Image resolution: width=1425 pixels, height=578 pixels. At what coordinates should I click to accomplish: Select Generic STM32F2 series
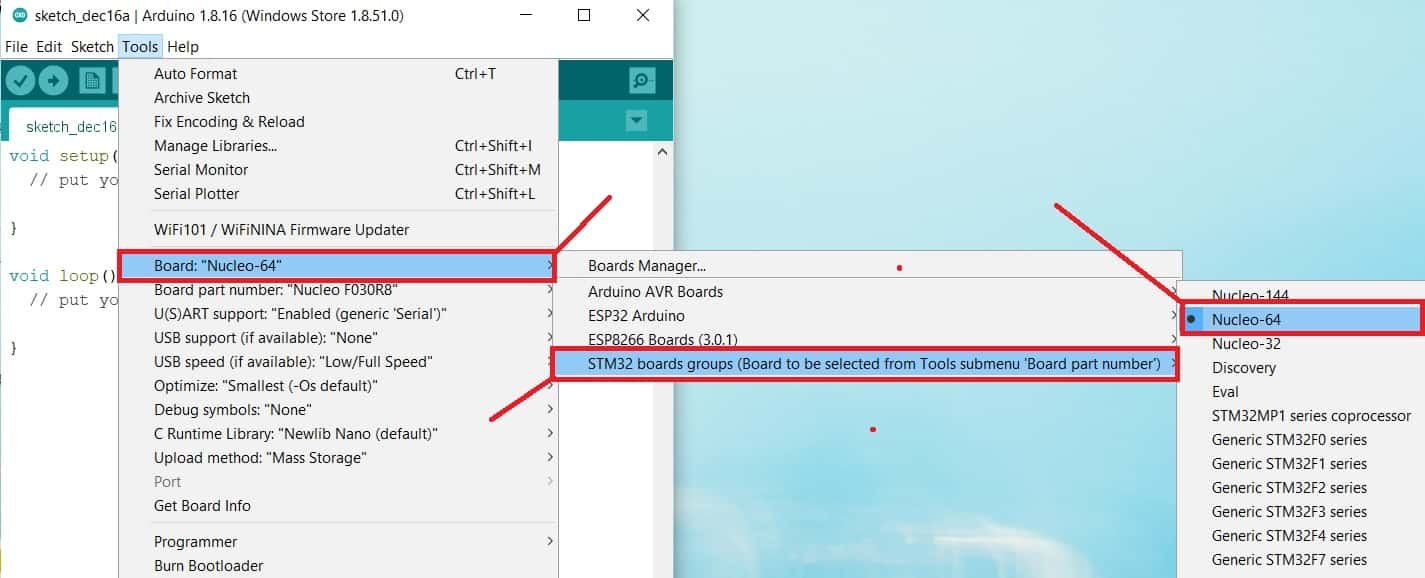coord(1301,488)
